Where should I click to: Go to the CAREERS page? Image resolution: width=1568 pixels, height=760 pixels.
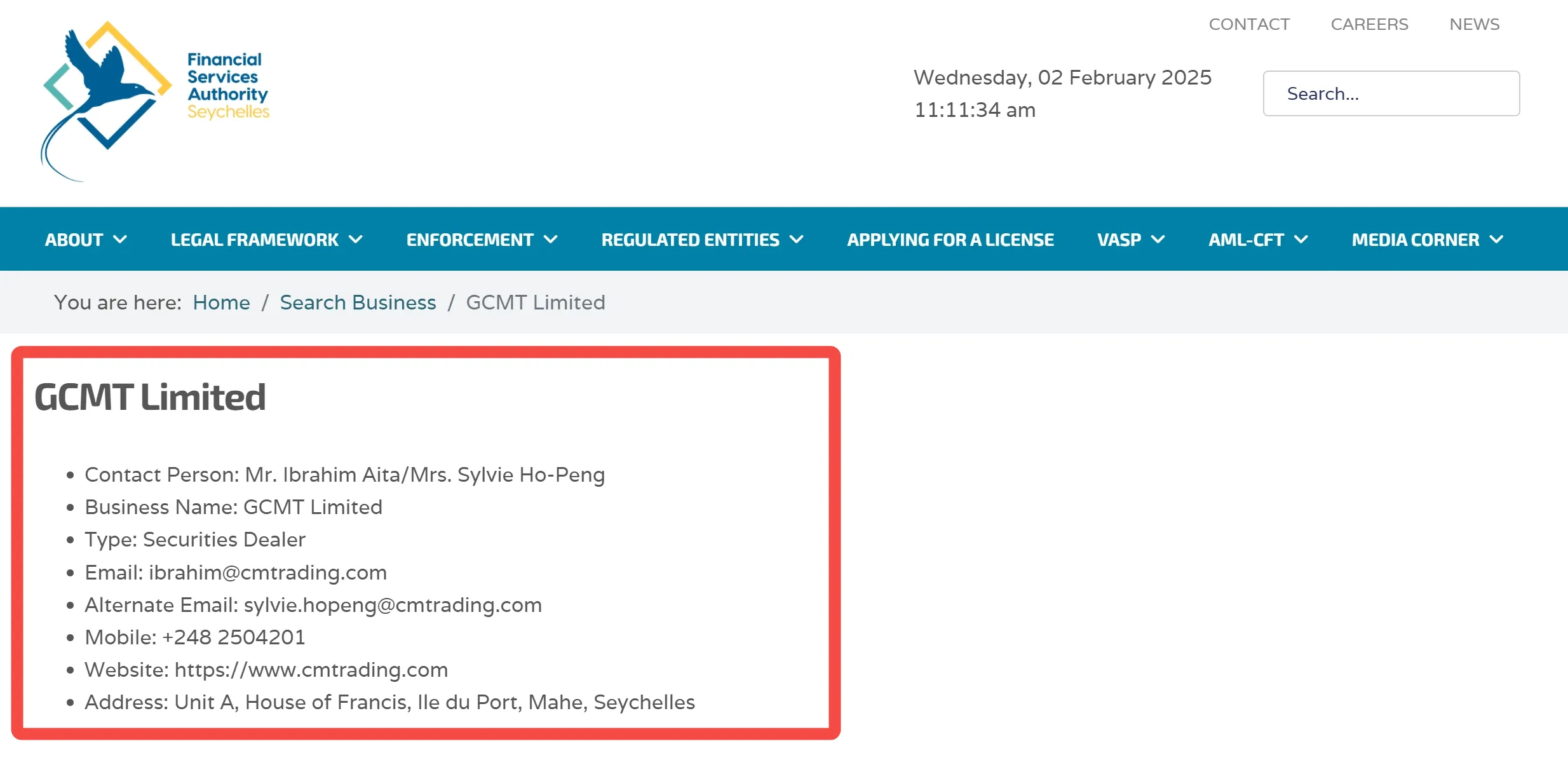pyautogui.click(x=1369, y=24)
